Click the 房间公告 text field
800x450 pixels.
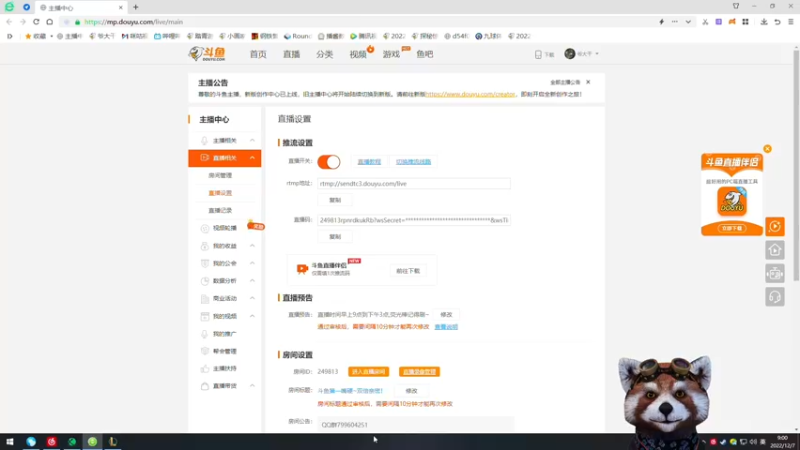(415, 424)
